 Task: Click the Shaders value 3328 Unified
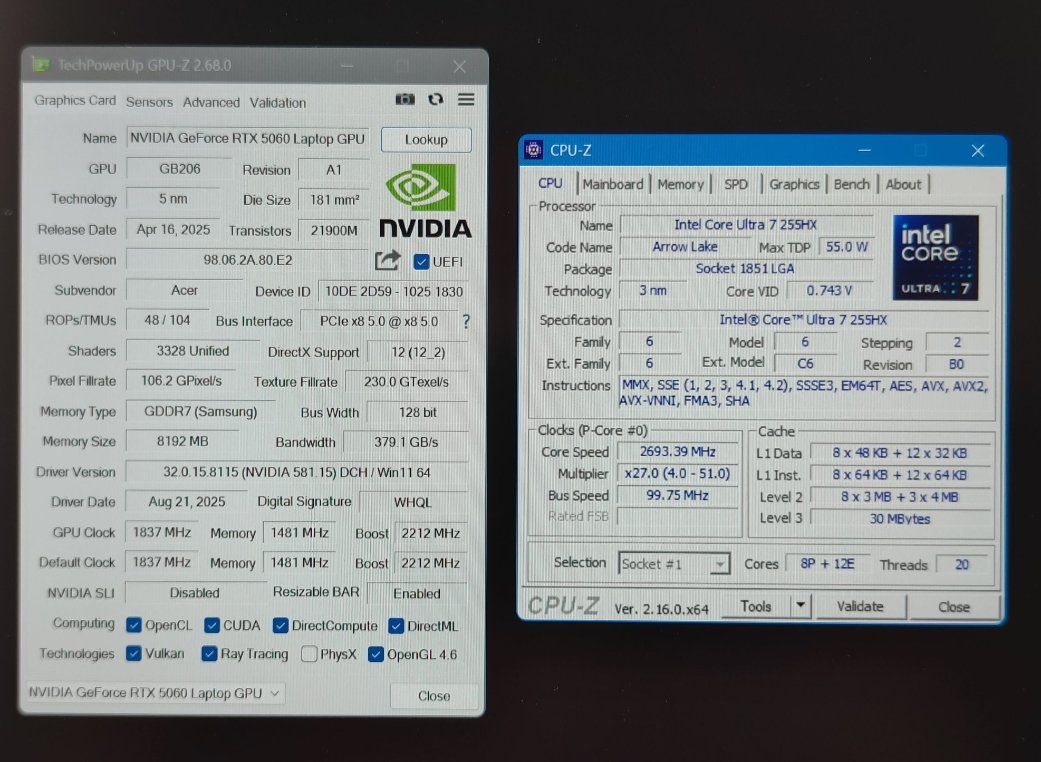click(193, 350)
